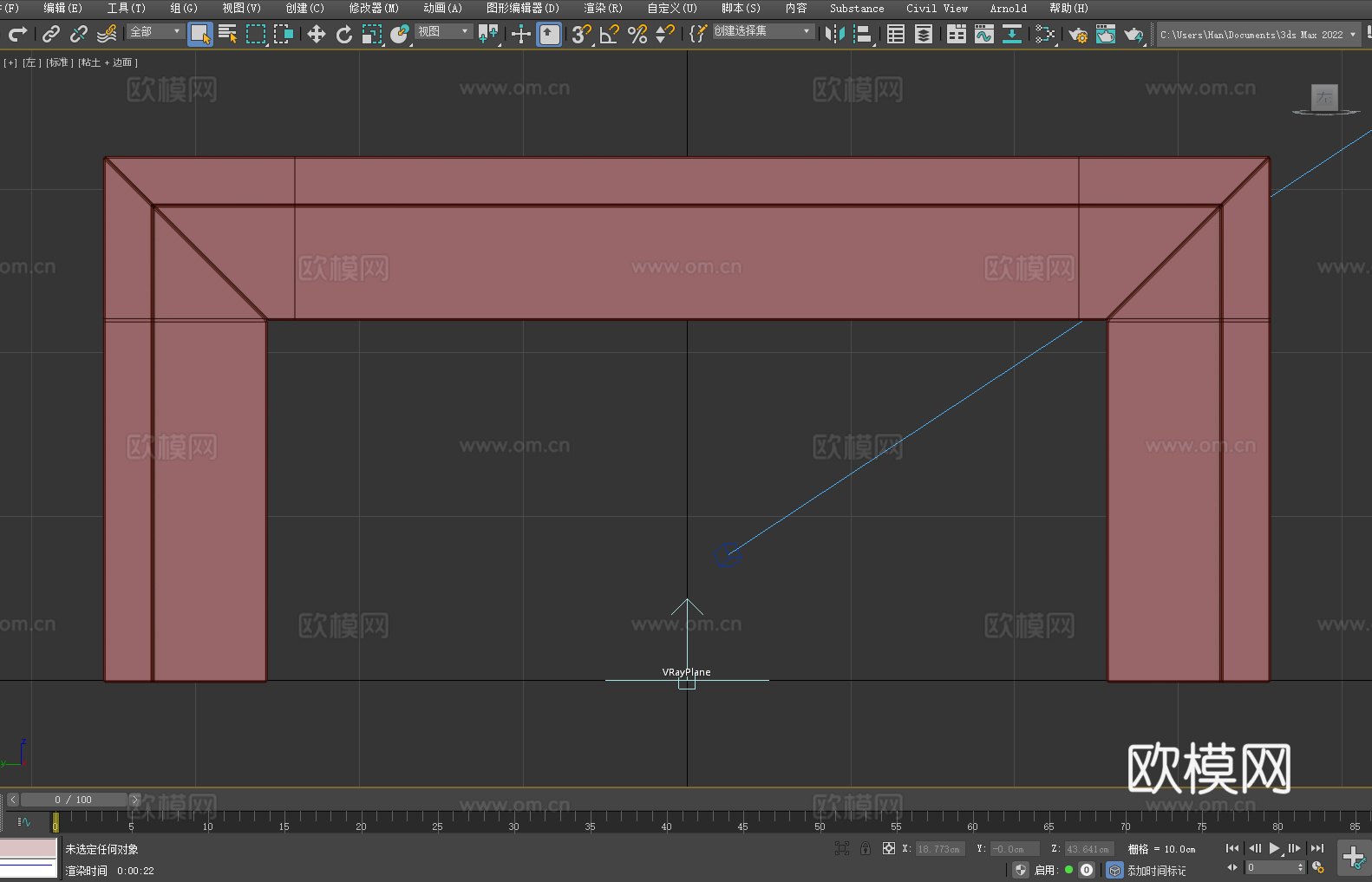The height and width of the screenshot is (882, 1372).
Task: Open the Schematic View icon
Action: click(1012, 34)
